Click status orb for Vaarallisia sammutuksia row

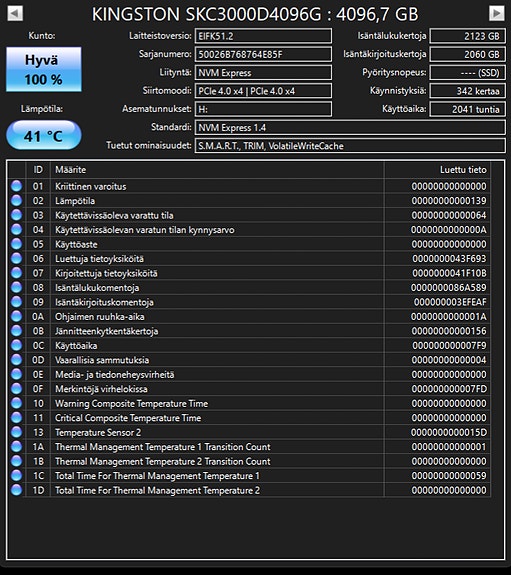pos(17,360)
